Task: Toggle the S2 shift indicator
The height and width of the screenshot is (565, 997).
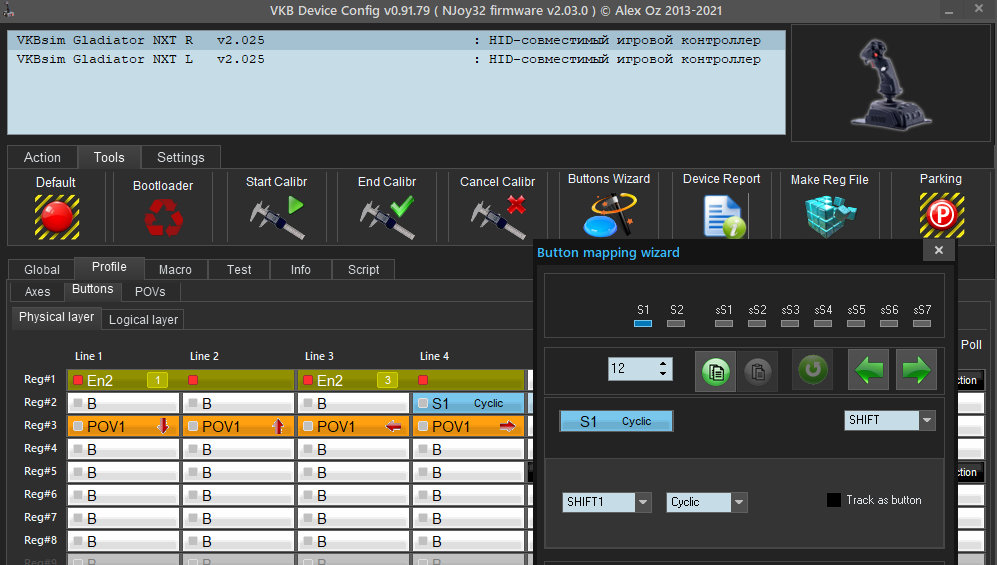Action: [676, 323]
